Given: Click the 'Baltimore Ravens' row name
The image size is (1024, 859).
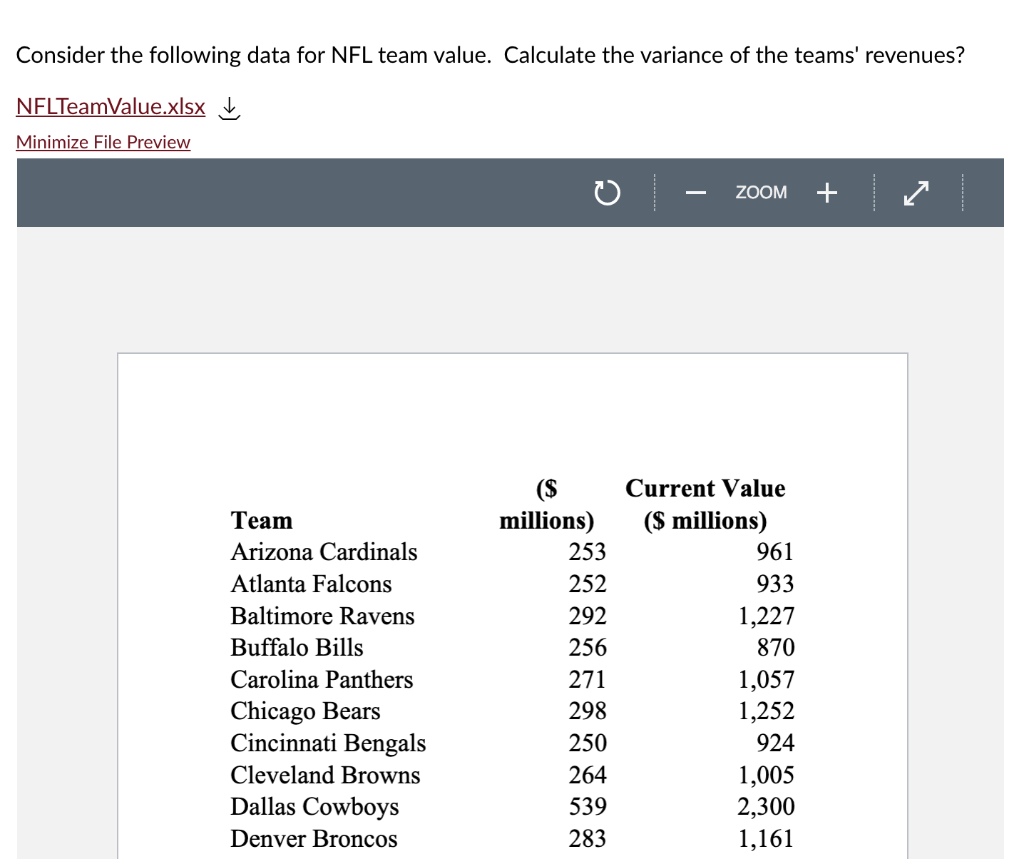Looking at the screenshot, I should click(x=323, y=616).
